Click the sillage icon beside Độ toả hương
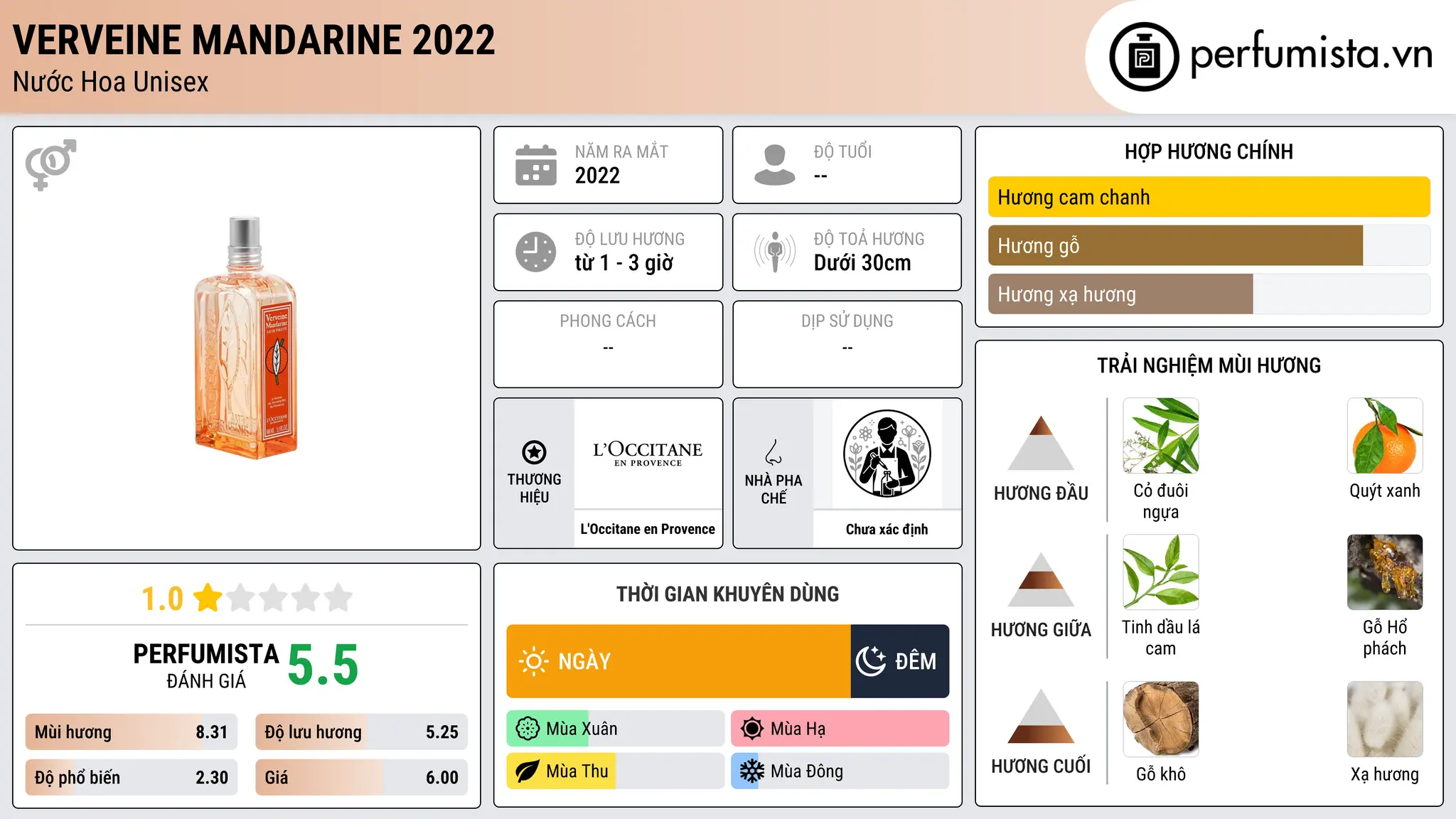This screenshot has height=819, width=1456. pos(775,252)
